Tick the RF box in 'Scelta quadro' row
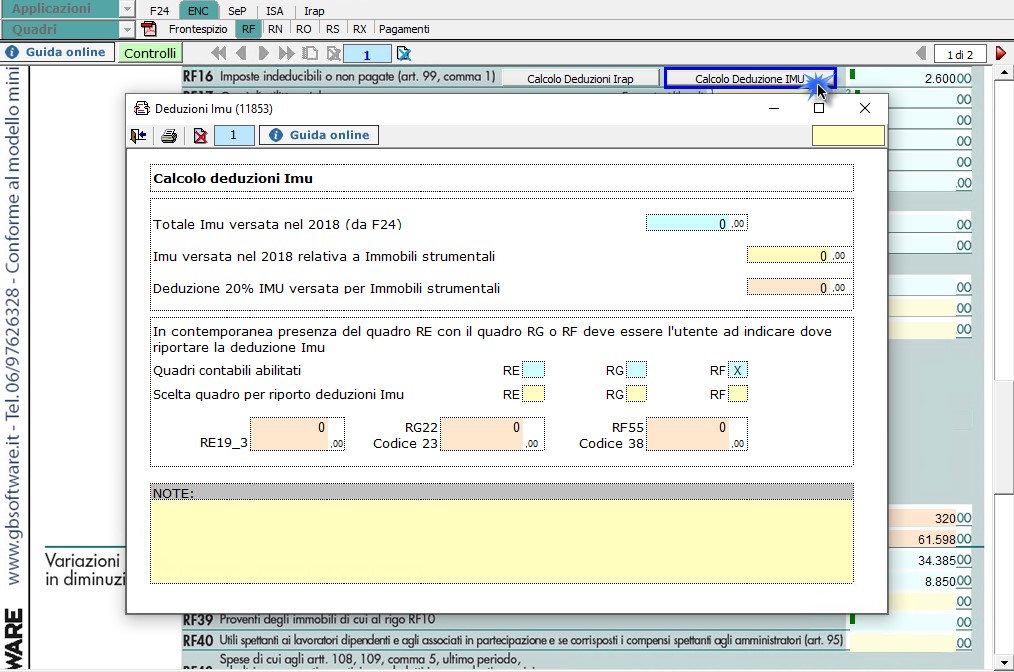 (x=738, y=394)
